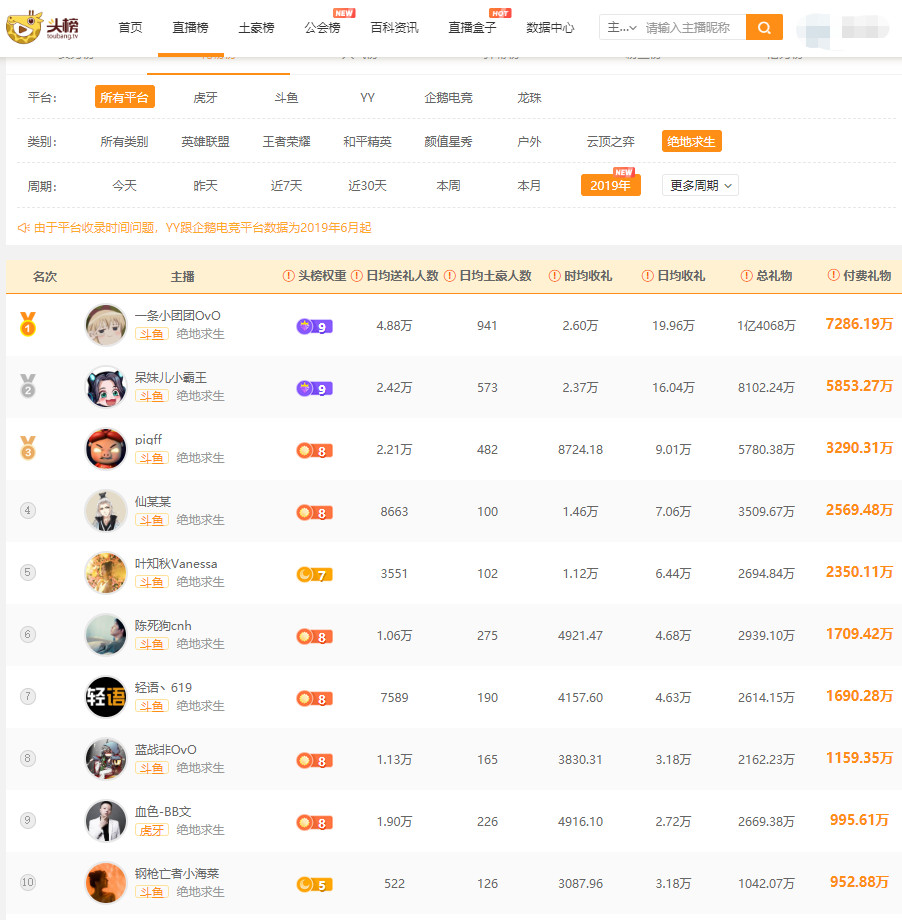This screenshot has height=920, width=902.
Task: Select 2019年 period filter
Action: [610, 185]
